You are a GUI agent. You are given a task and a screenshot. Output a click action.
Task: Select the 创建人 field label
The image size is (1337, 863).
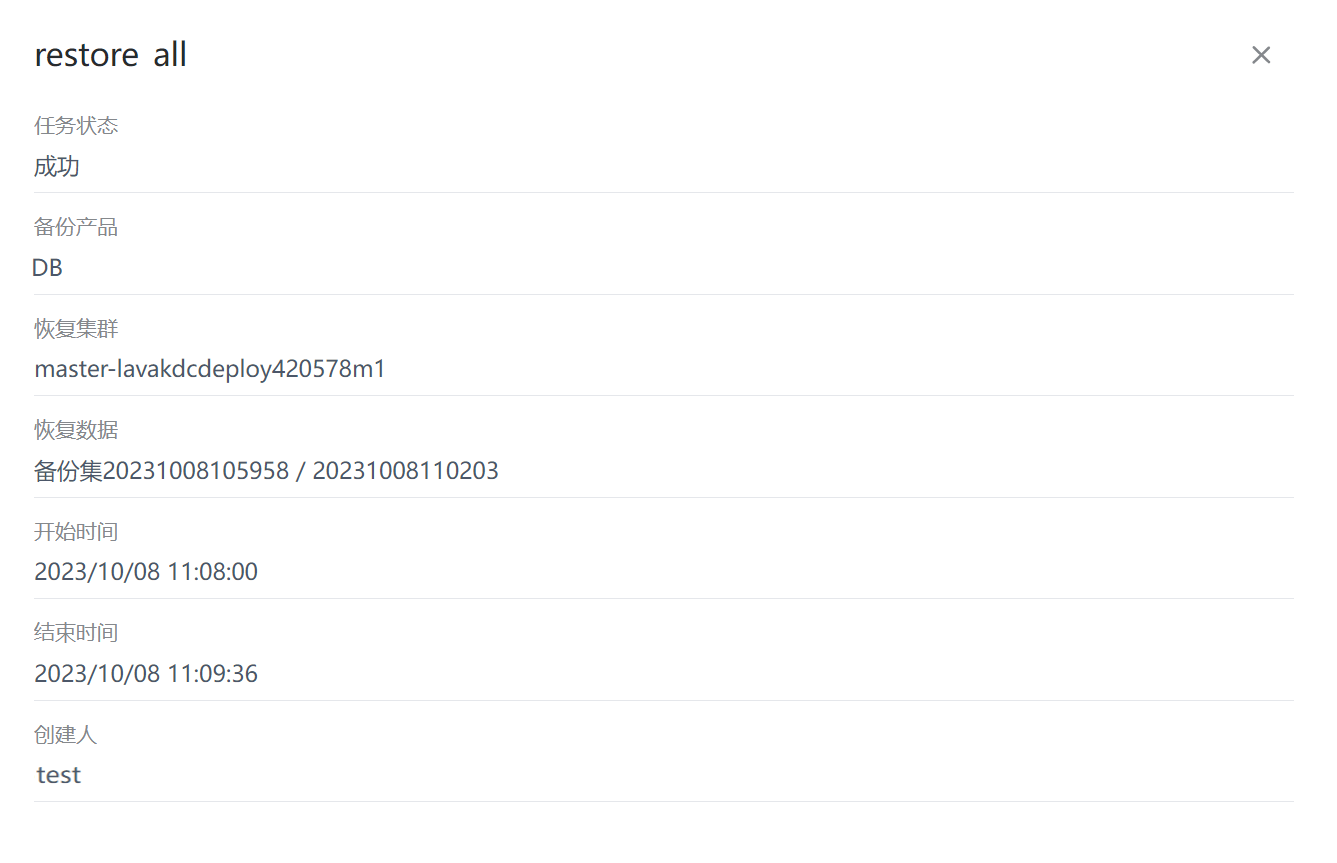point(66,735)
